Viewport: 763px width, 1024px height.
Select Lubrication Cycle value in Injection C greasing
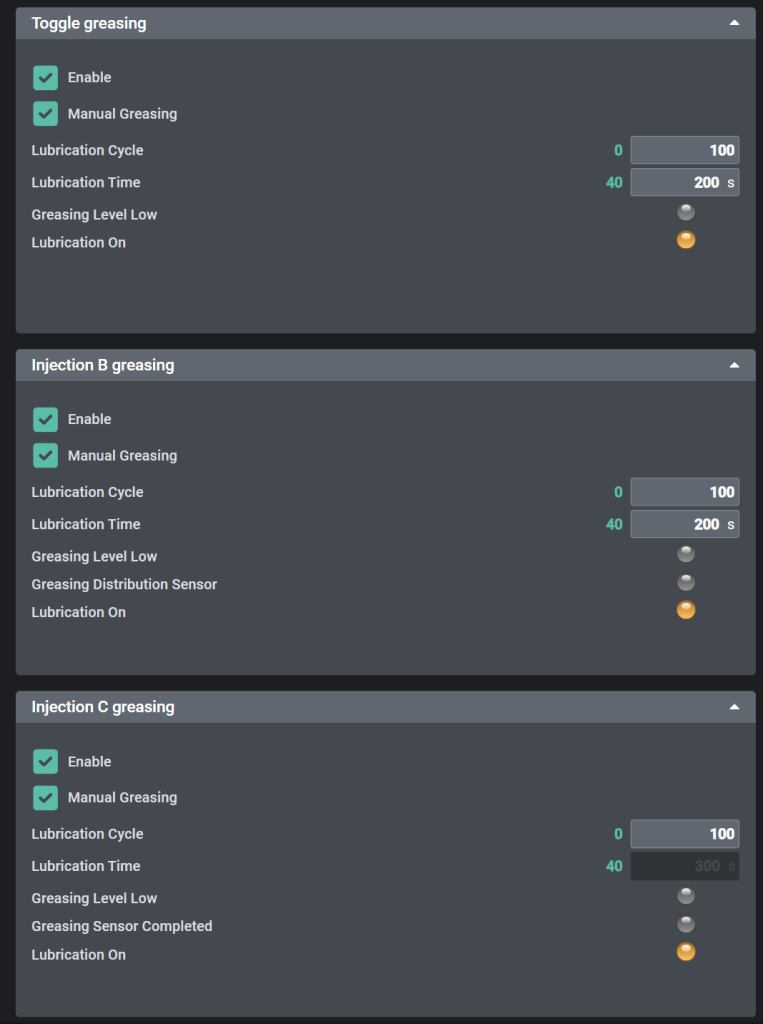pos(684,834)
